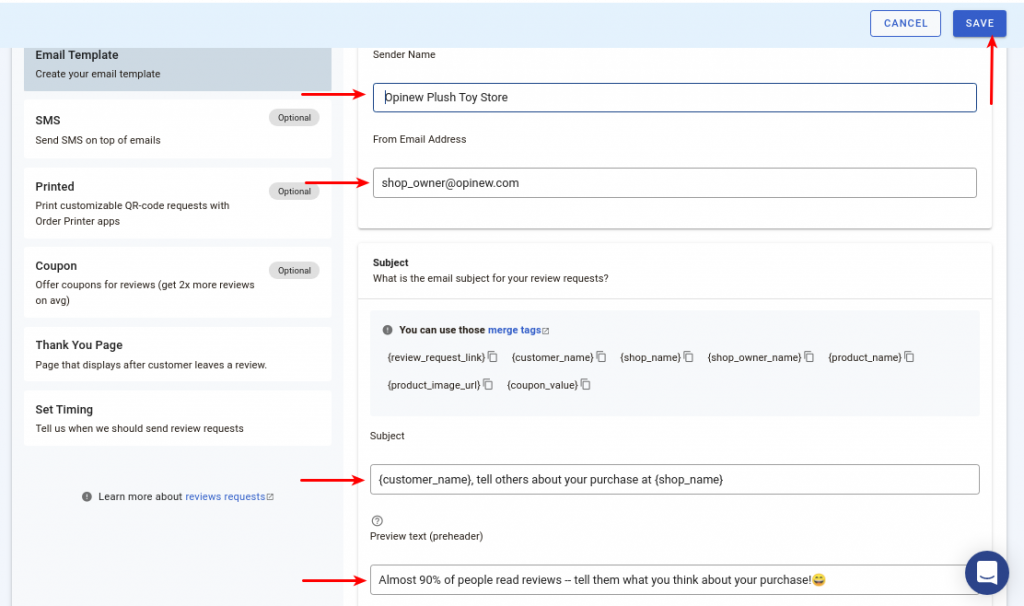Open the Thank You Page section
1024x606 pixels.
click(178, 354)
